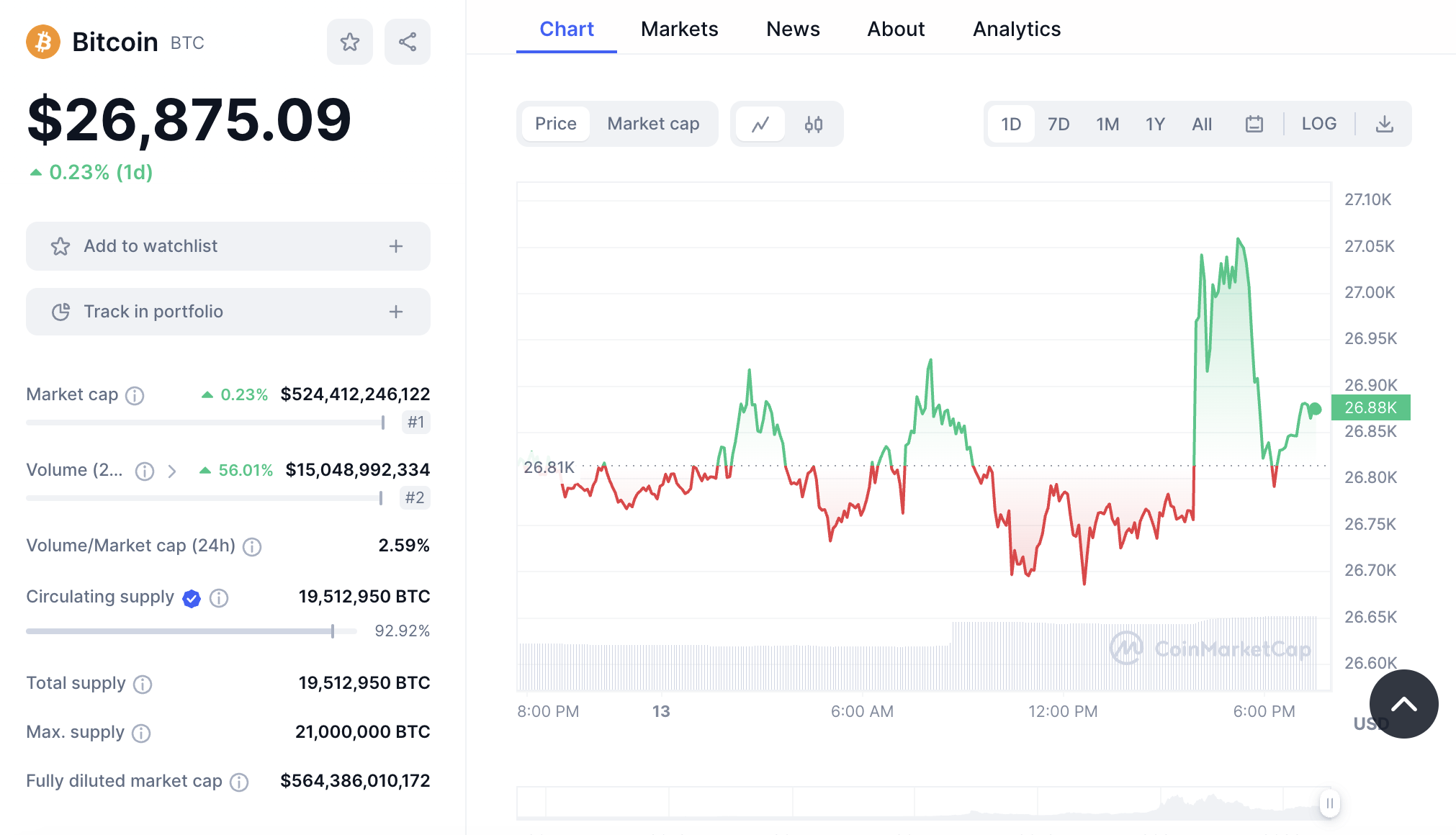Click the share icon next to Bitcoin title

pos(408,42)
